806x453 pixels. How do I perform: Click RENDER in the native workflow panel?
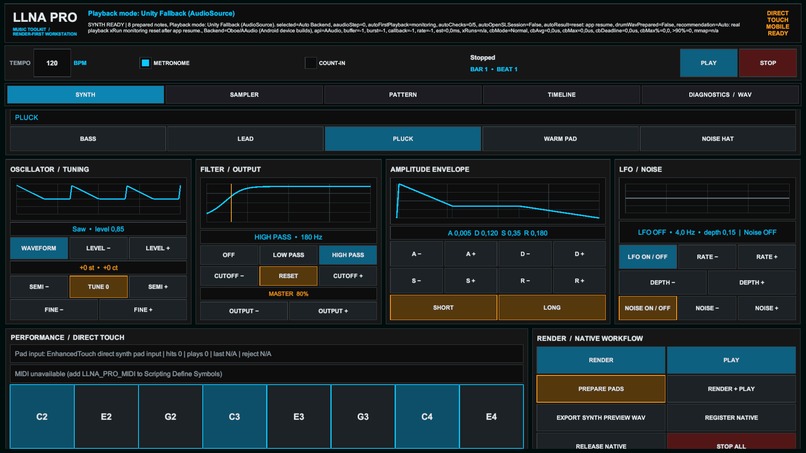(601, 360)
